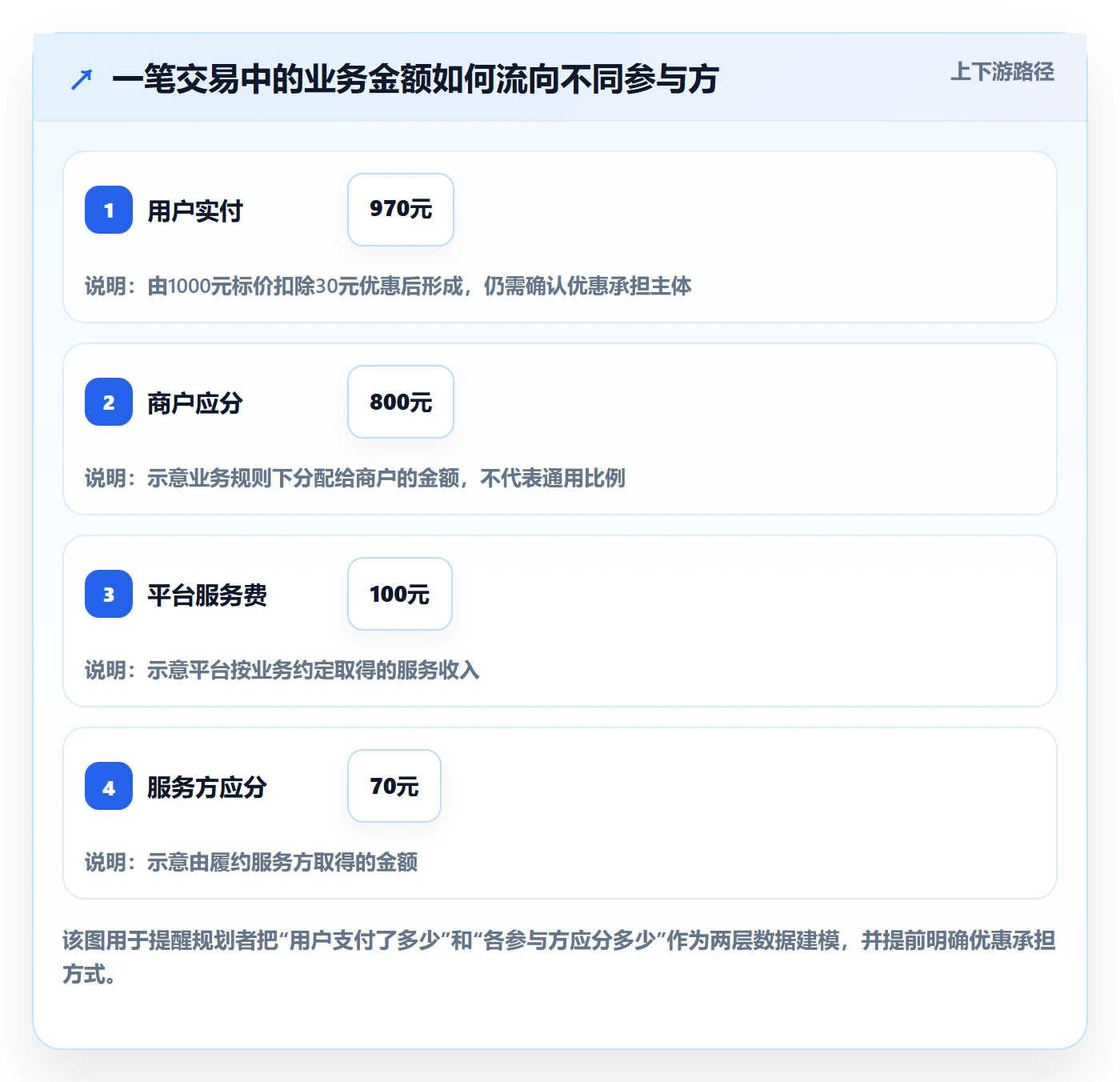The width and height of the screenshot is (1120, 1082).
Task: Select the 商户应分 heading
Action: [195, 403]
